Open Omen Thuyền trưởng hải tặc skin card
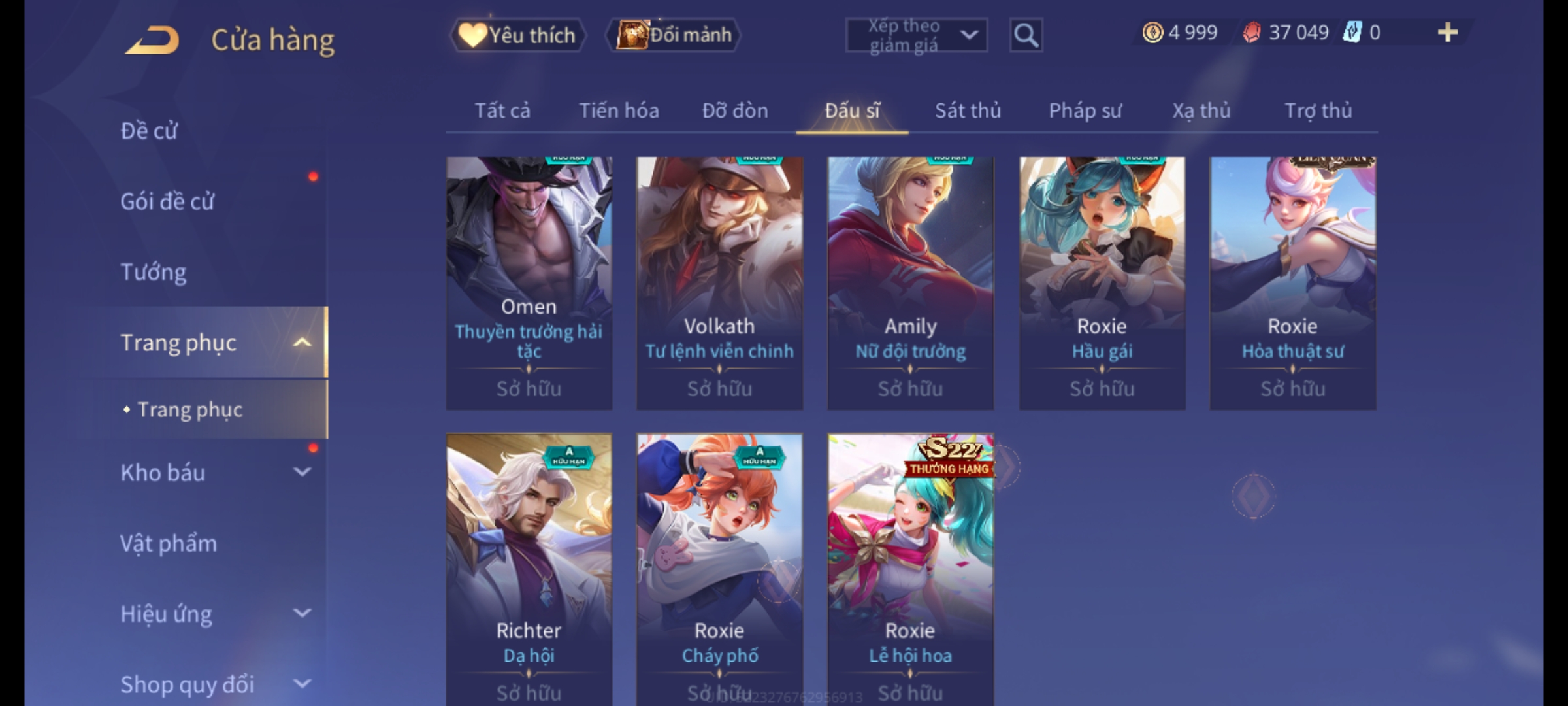 point(529,283)
